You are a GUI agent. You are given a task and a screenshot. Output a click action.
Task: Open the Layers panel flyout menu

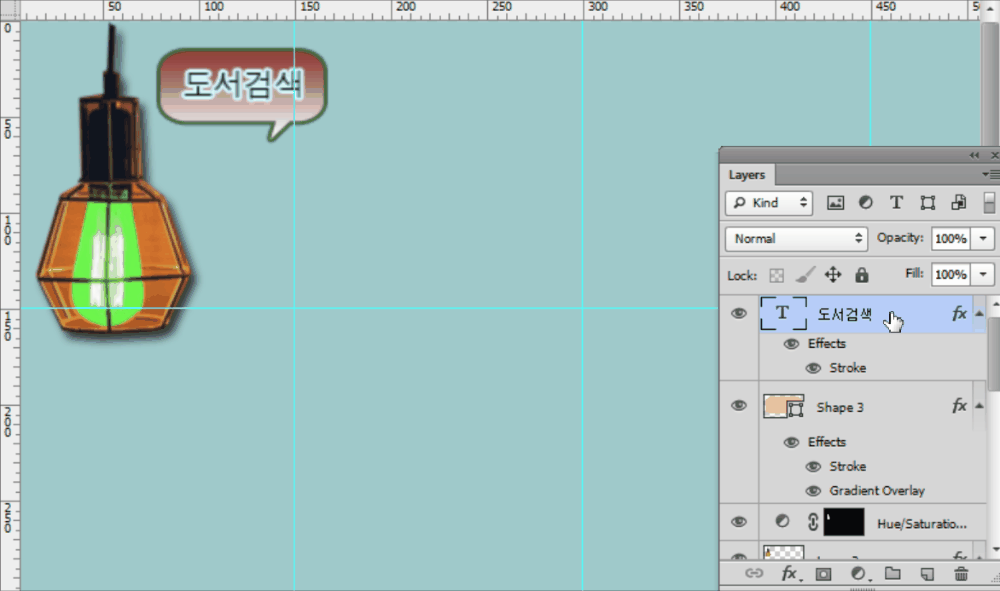[x=991, y=174]
